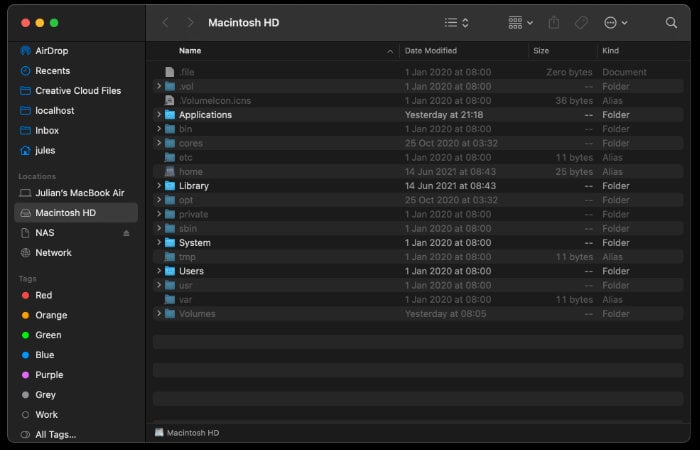Select Macintosh HD in sidebar
The width and height of the screenshot is (700, 450).
(76, 213)
